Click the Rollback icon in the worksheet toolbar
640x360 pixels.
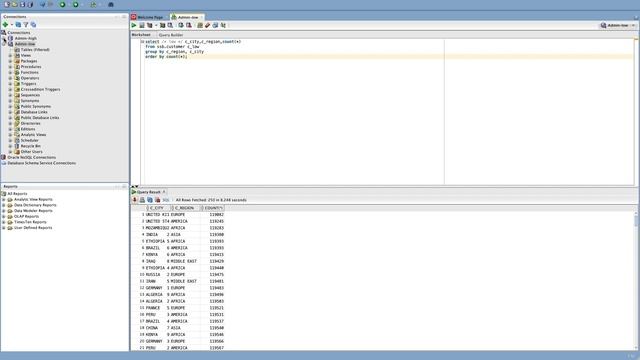coord(189,25)
